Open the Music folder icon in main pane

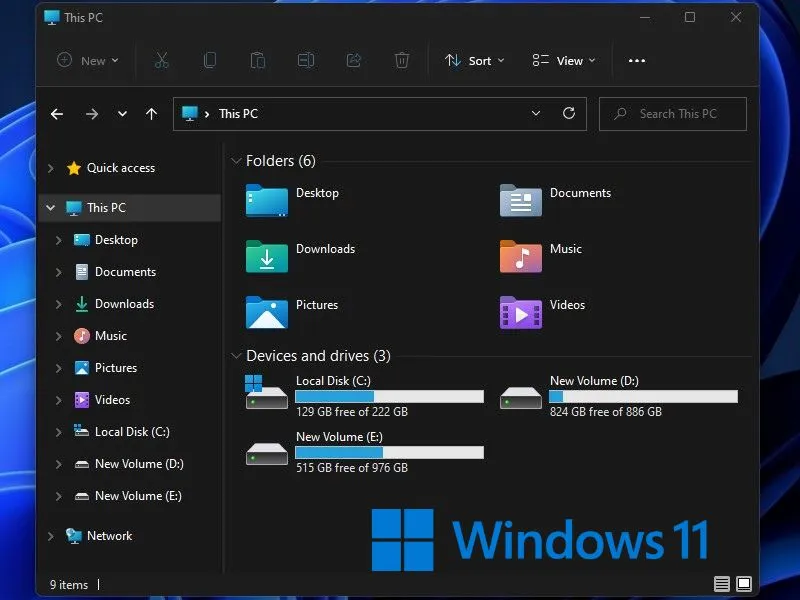click(520, 257)
